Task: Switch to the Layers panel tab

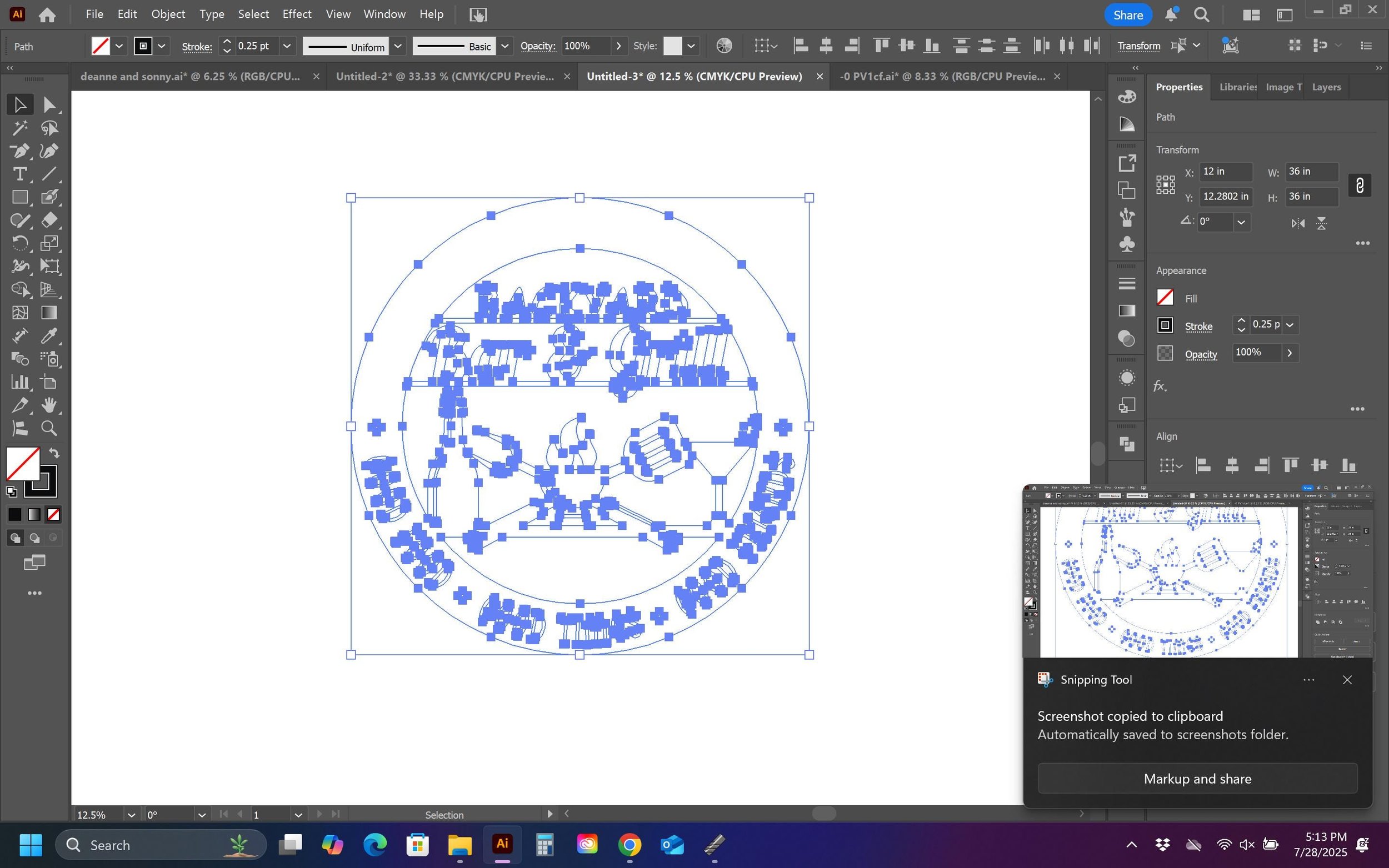Action: tap(1326, 87)
